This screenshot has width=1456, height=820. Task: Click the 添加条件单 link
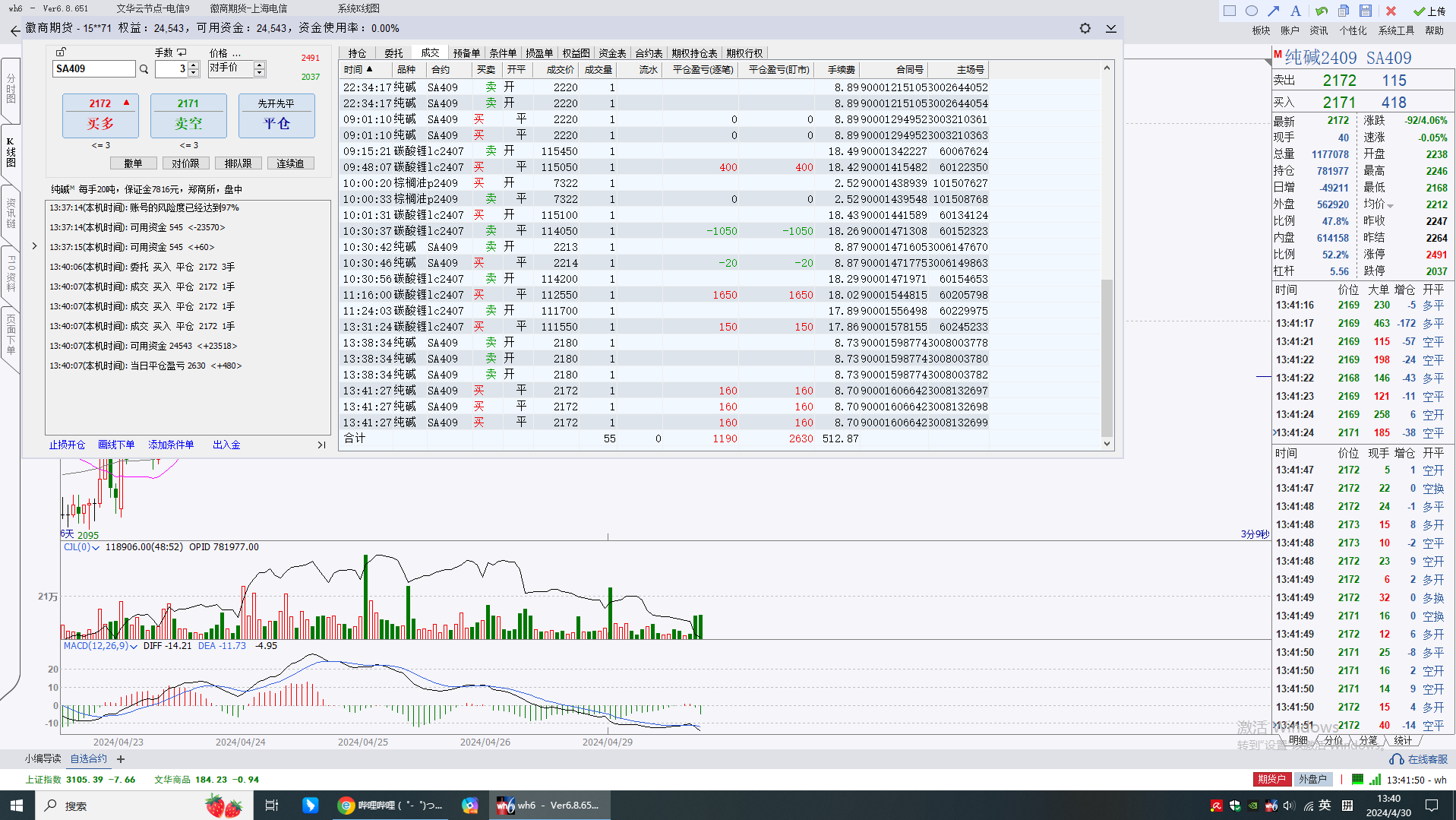tap(171, 445)
